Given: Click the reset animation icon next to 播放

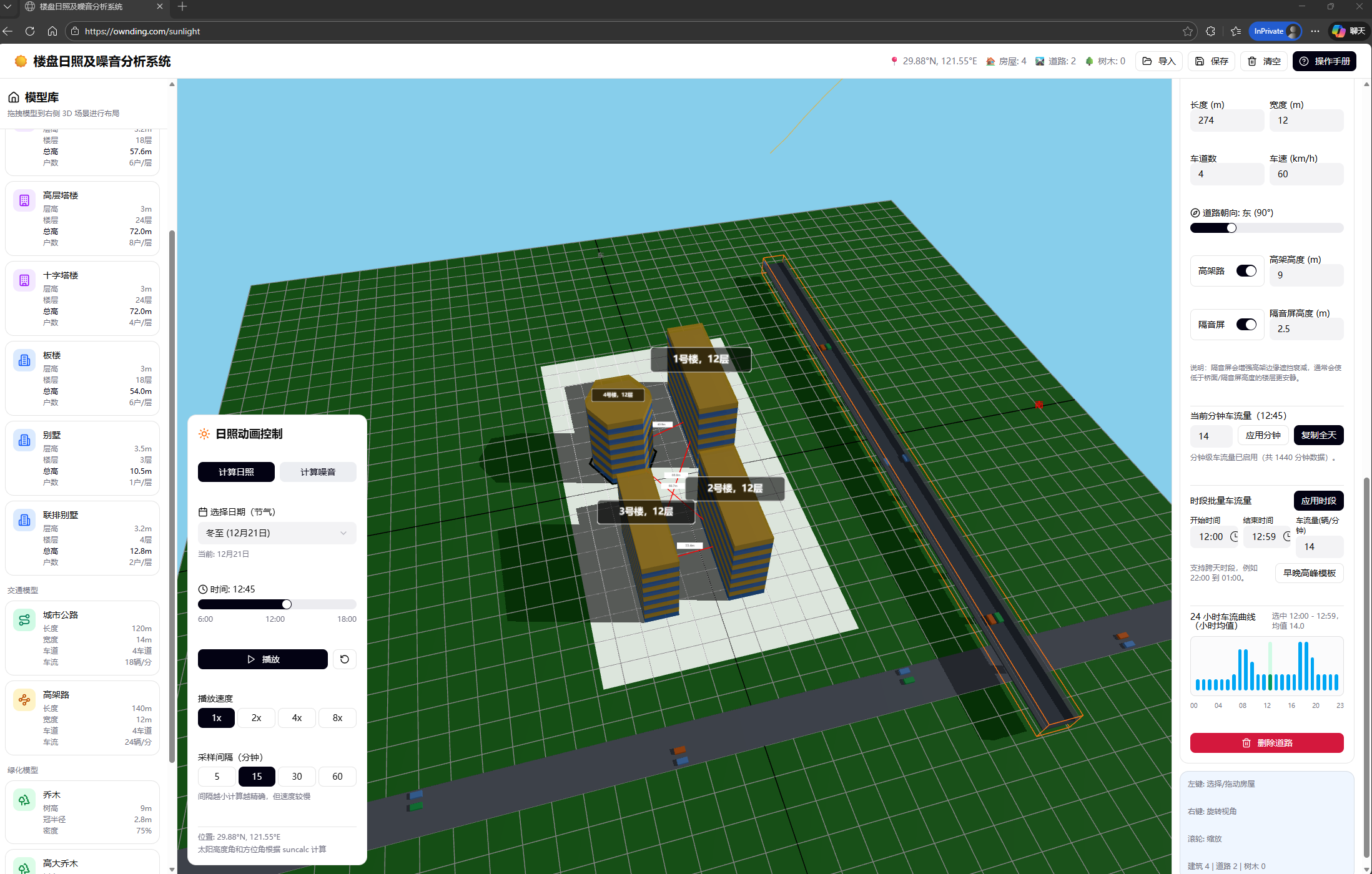Looking at the screenshot, I should (344, 659).
